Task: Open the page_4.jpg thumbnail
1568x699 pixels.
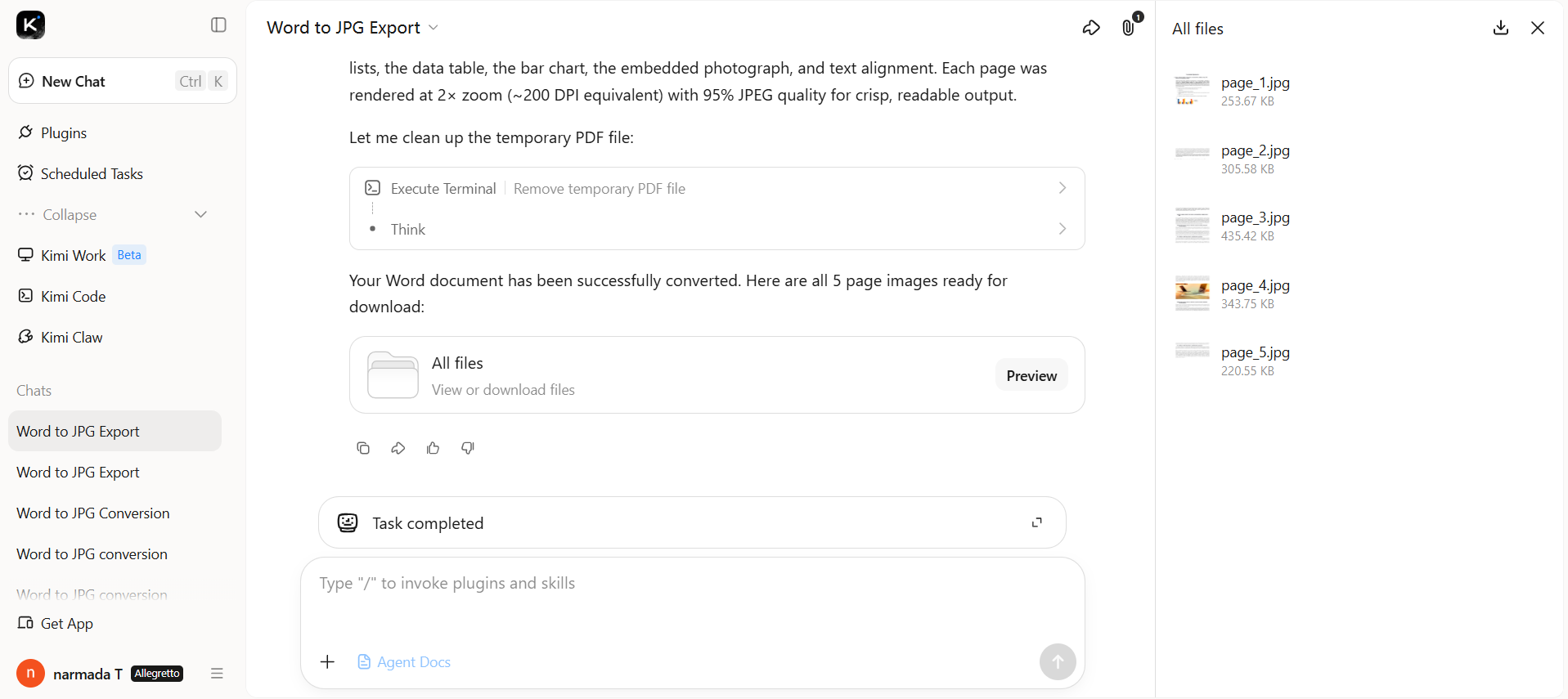Action: point(1192,293)
